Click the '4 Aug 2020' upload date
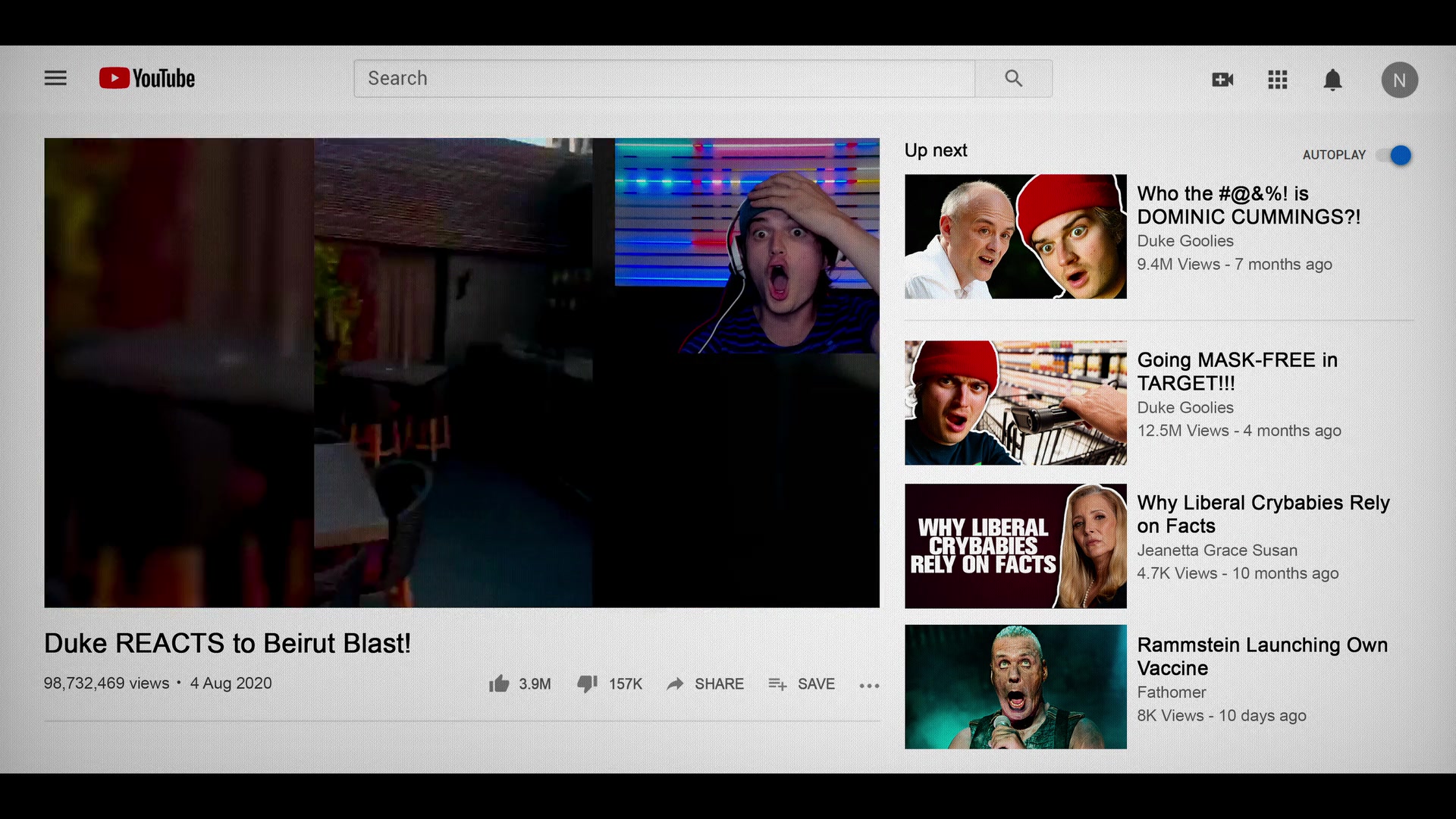The width and height of the screenshot is (1456, 819). (231, 683)
